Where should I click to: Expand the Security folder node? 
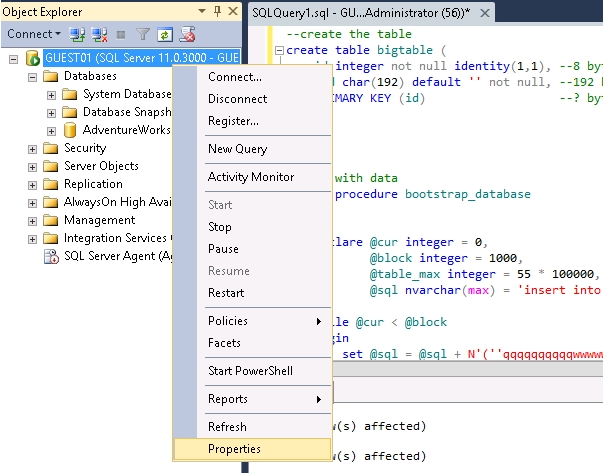[x=33, y=148]
